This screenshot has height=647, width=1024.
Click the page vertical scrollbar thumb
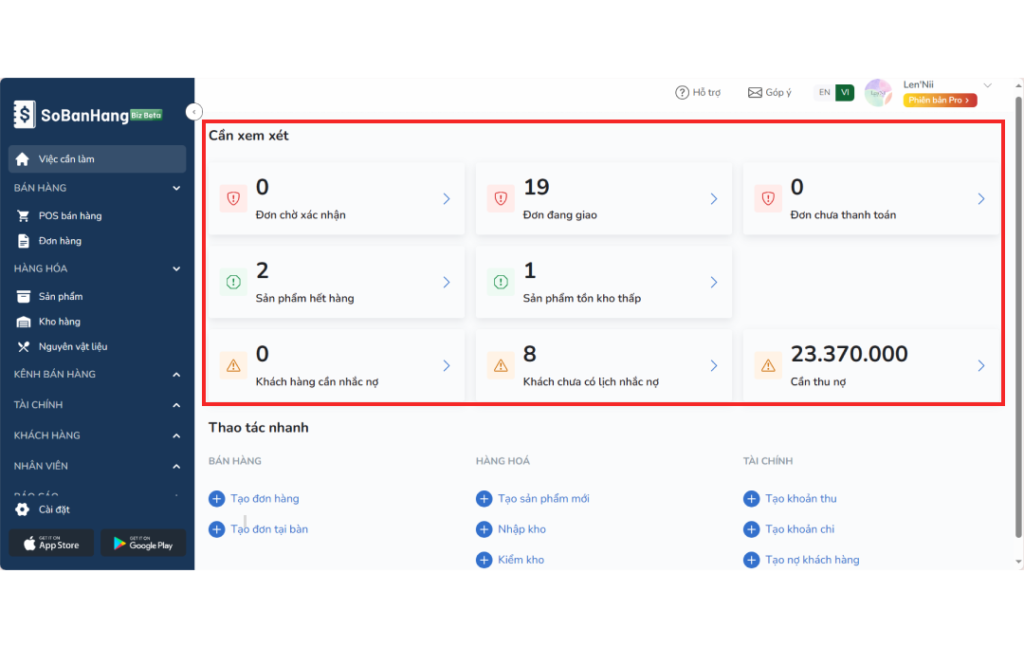[1018, 317]
